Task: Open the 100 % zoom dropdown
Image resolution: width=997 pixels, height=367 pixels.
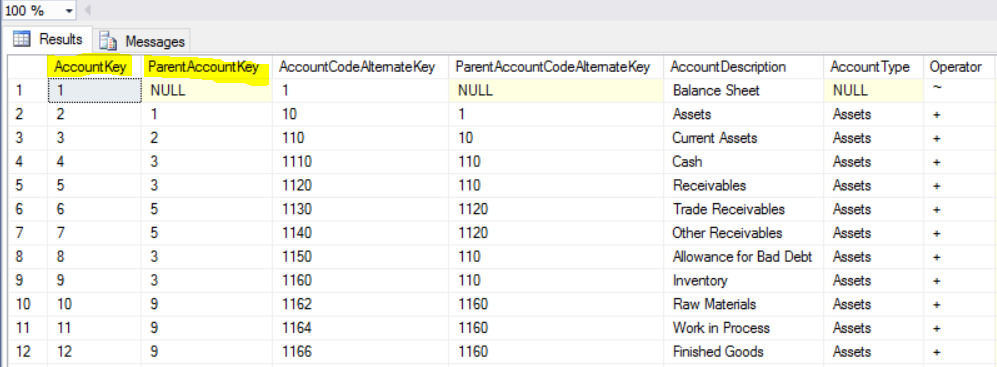Action: pyautogui.click(x=69, y=11)
